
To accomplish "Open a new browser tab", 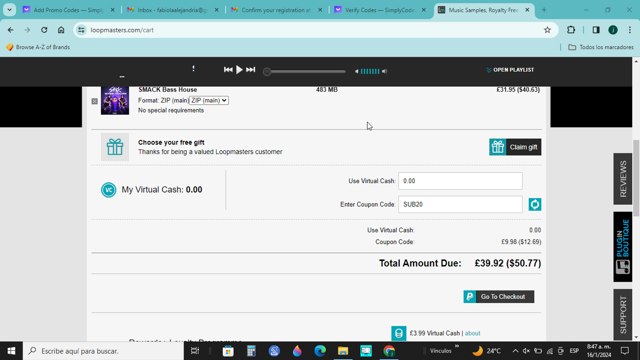I will pos(544,10).
